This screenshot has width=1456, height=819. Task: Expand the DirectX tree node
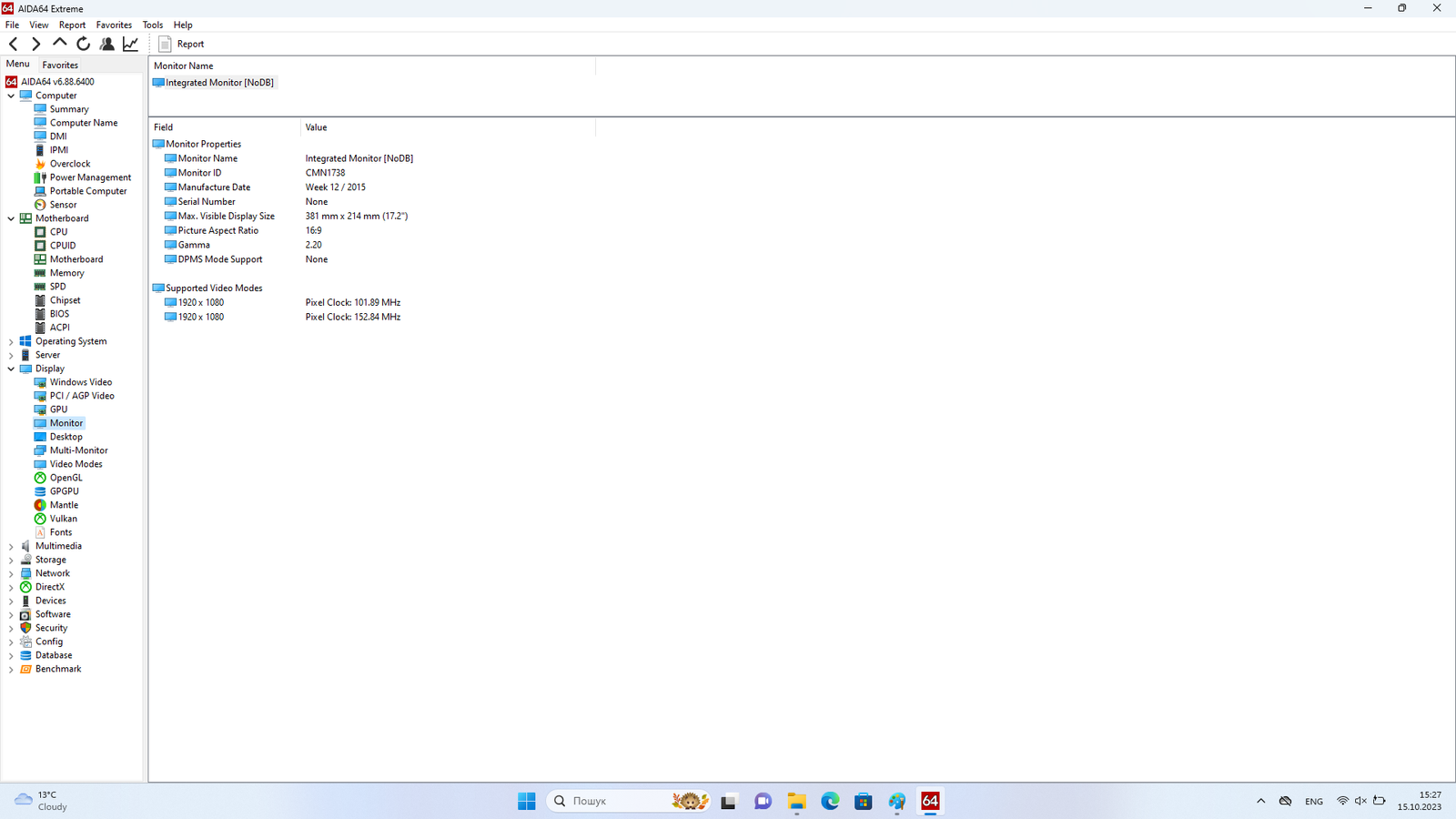click(x=11, y=587)
